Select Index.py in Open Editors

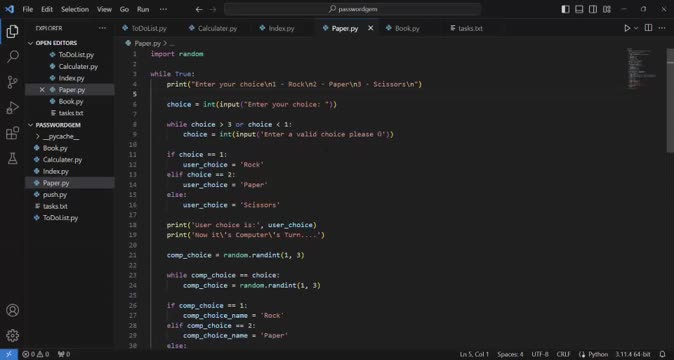(x=71, y=78)
